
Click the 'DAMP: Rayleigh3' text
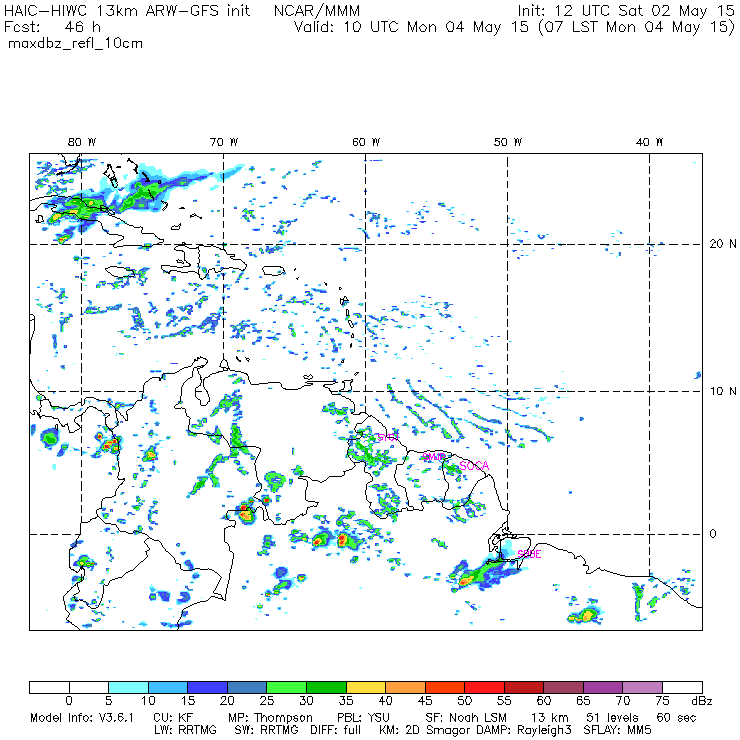[524, 731]
